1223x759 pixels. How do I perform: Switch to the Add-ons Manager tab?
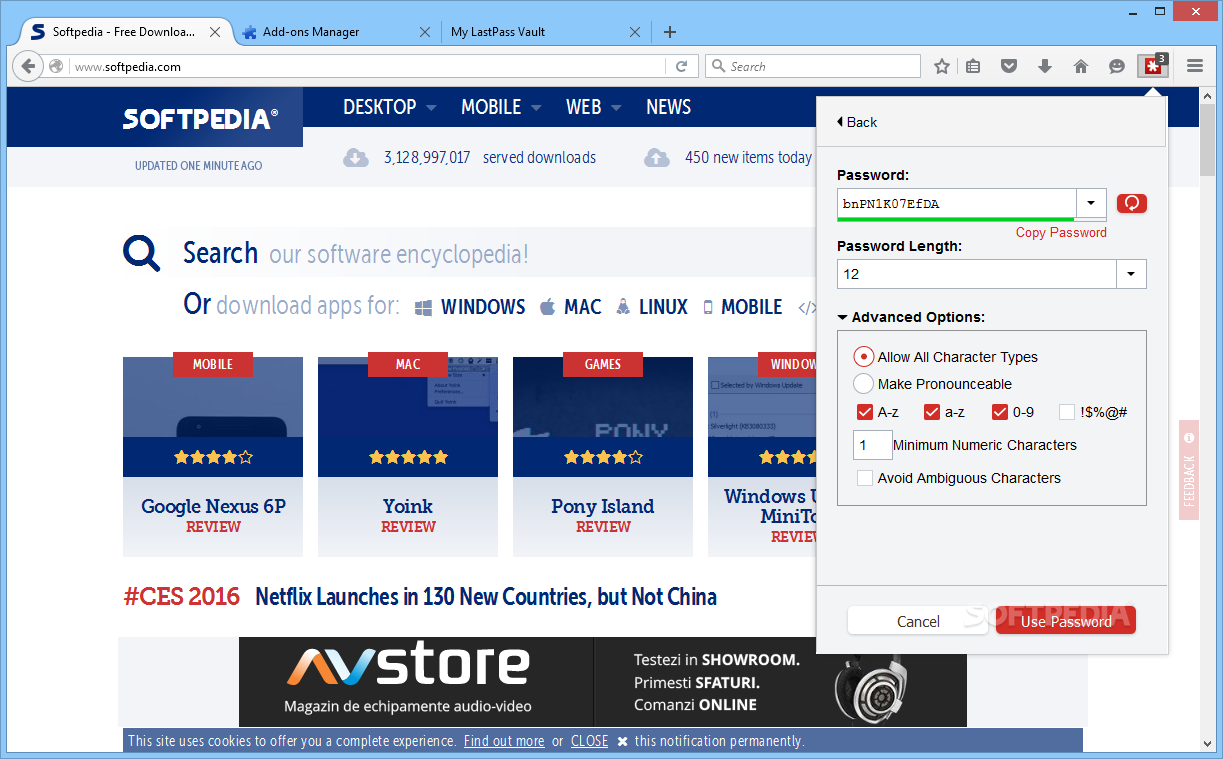(337, 32)
